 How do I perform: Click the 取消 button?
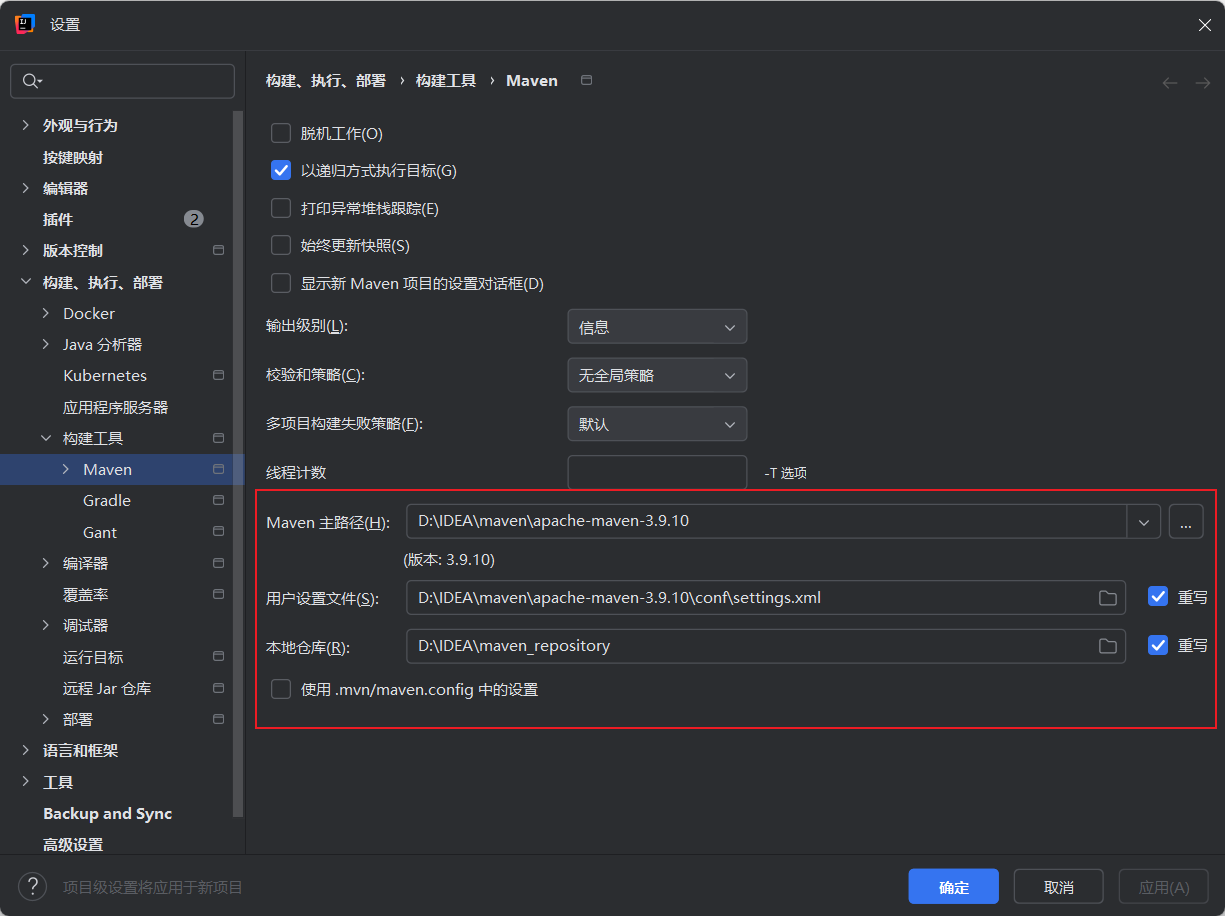(1058, 887)
